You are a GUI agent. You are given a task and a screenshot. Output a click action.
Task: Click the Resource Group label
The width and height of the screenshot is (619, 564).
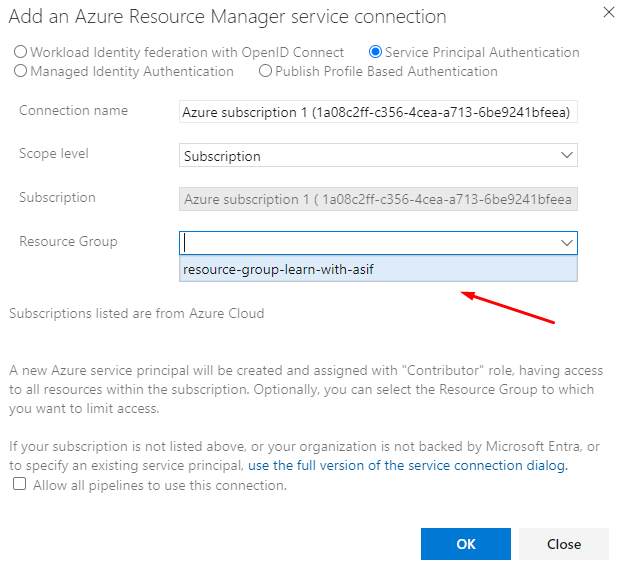pos(68,241)
